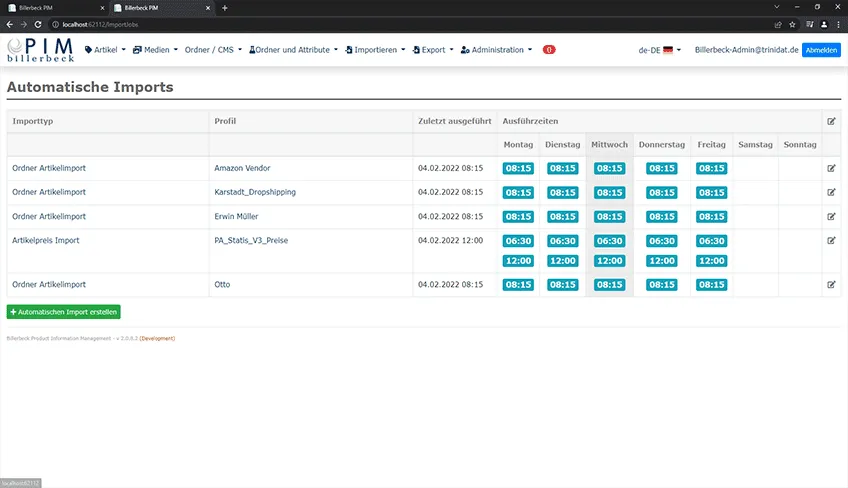Image resolution: width=848 pixels, height=488 pixels.
Task: Open the browser profile icon
Action: (824, 24)
